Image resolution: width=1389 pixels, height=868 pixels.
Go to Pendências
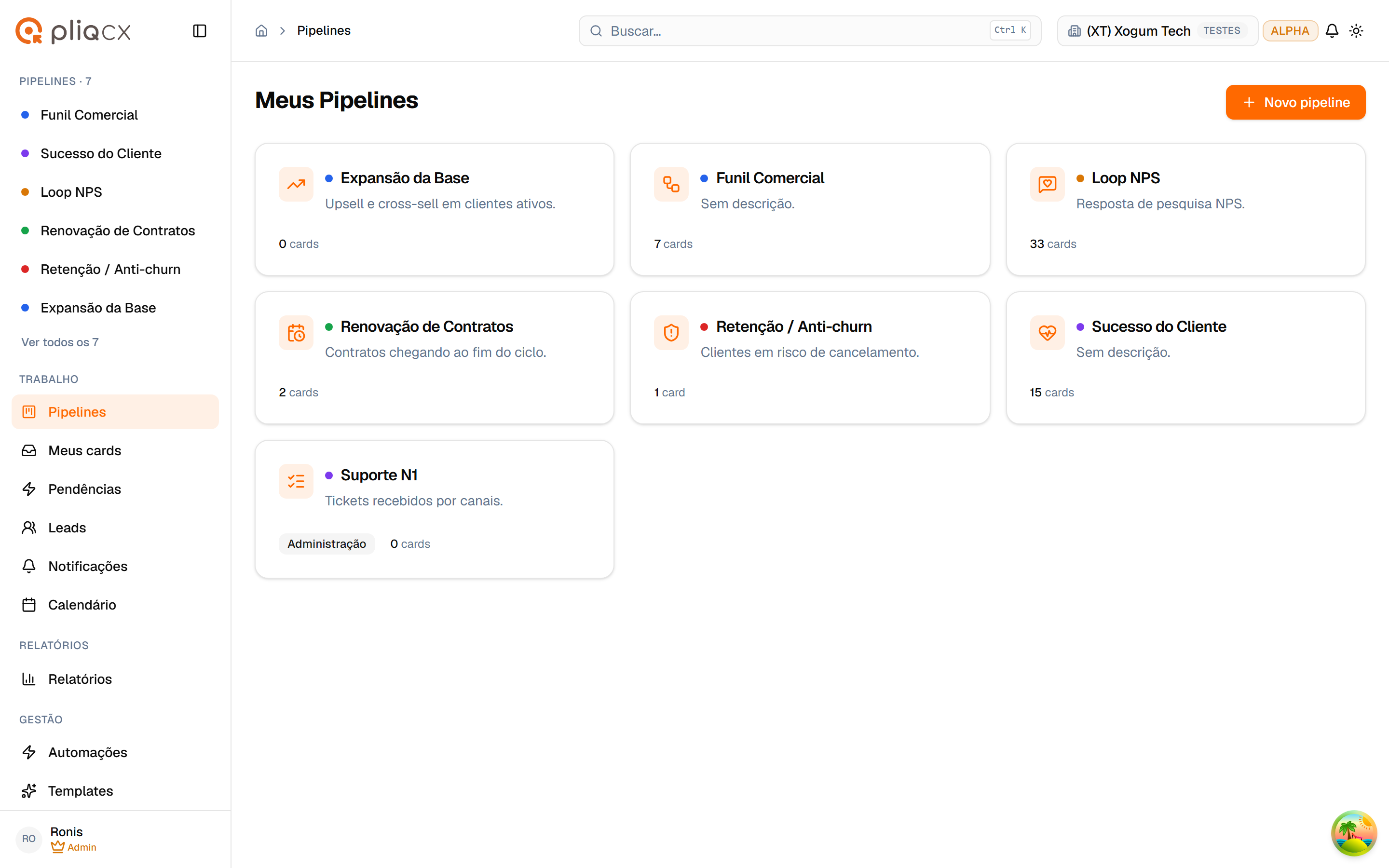[115, 488]
